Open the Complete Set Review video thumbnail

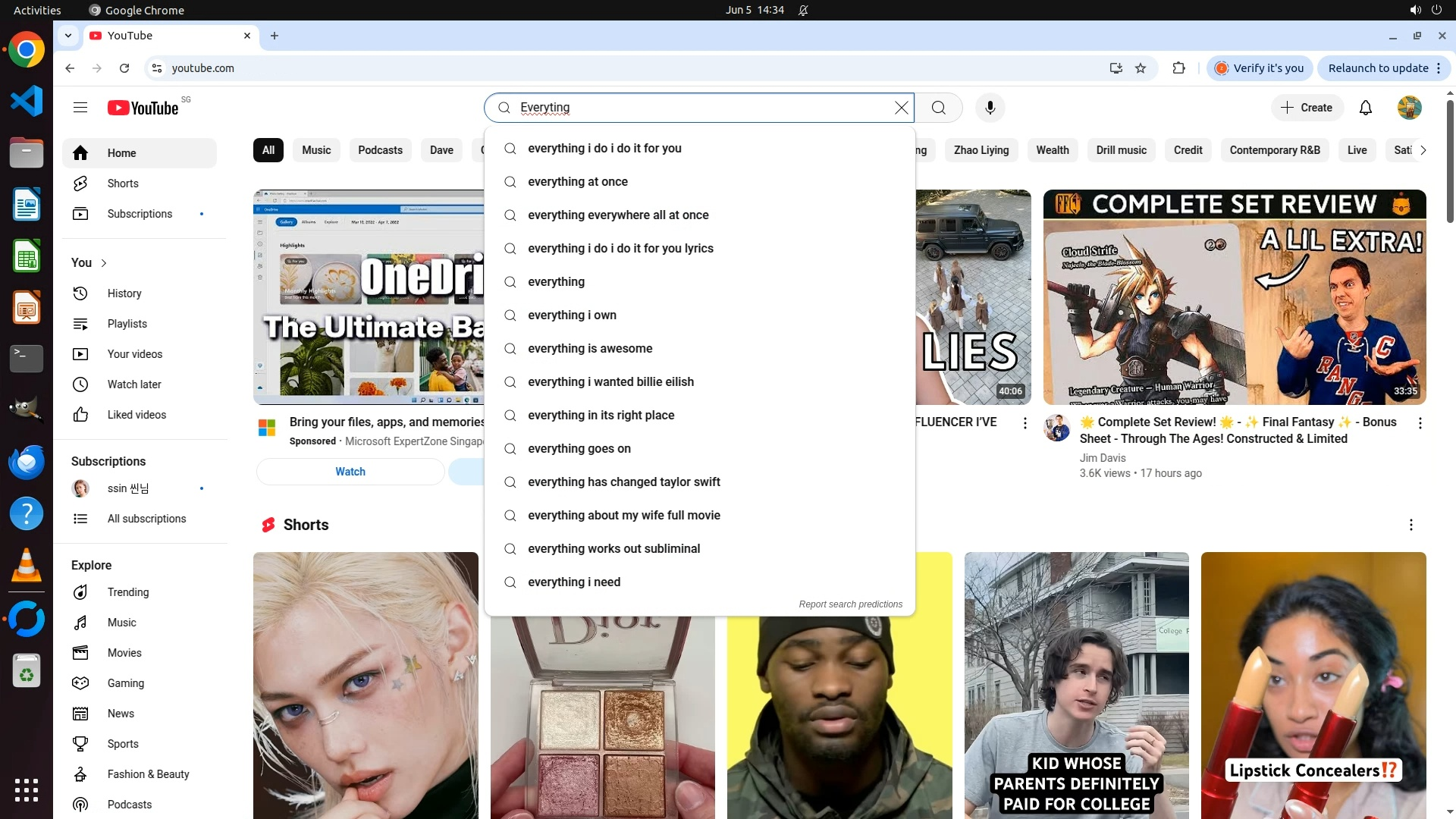coord(1234,297)
